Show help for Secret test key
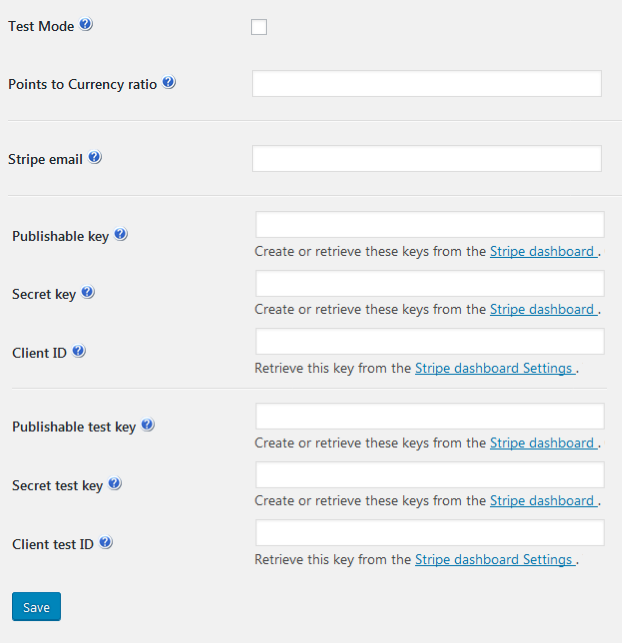This screenshot has width=622, height=643. click(115, 483)
